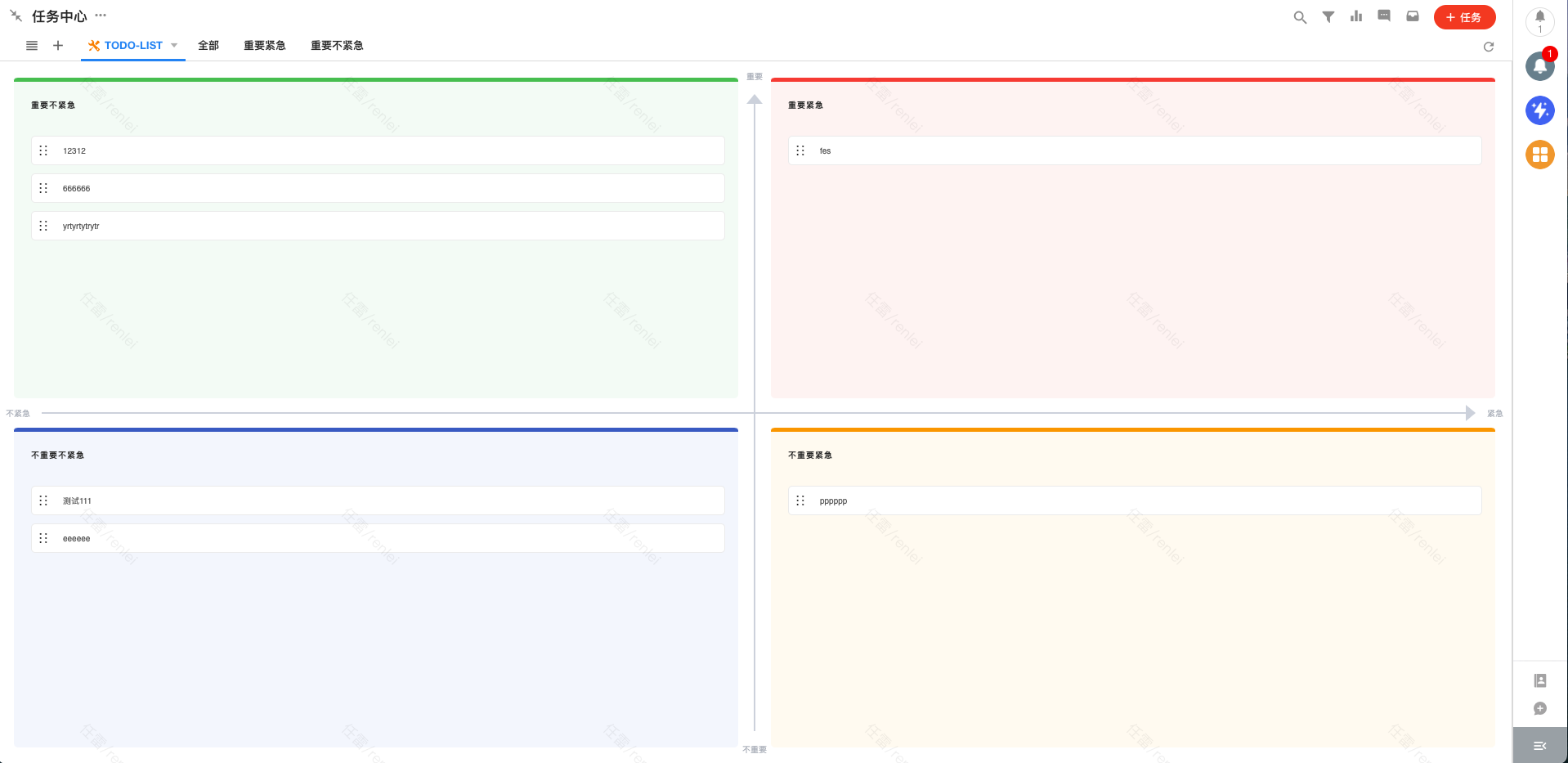Open the inbox tray icon

tap(1413, 16)
